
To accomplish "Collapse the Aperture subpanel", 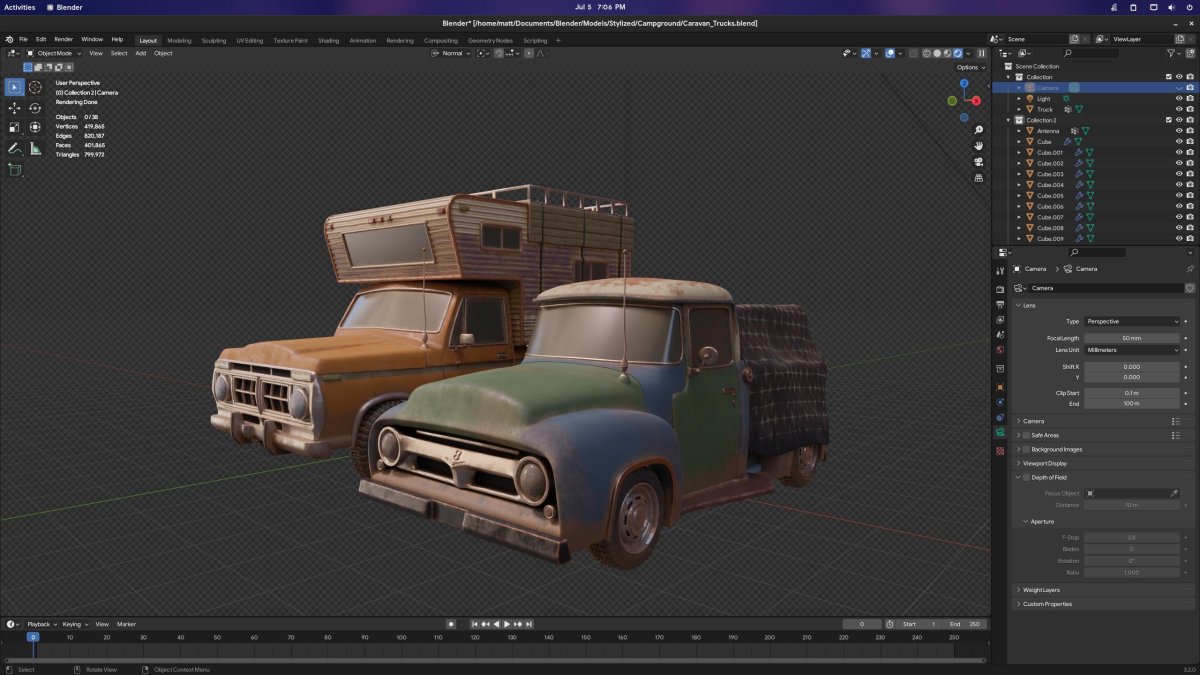I will pos(1026,521).
